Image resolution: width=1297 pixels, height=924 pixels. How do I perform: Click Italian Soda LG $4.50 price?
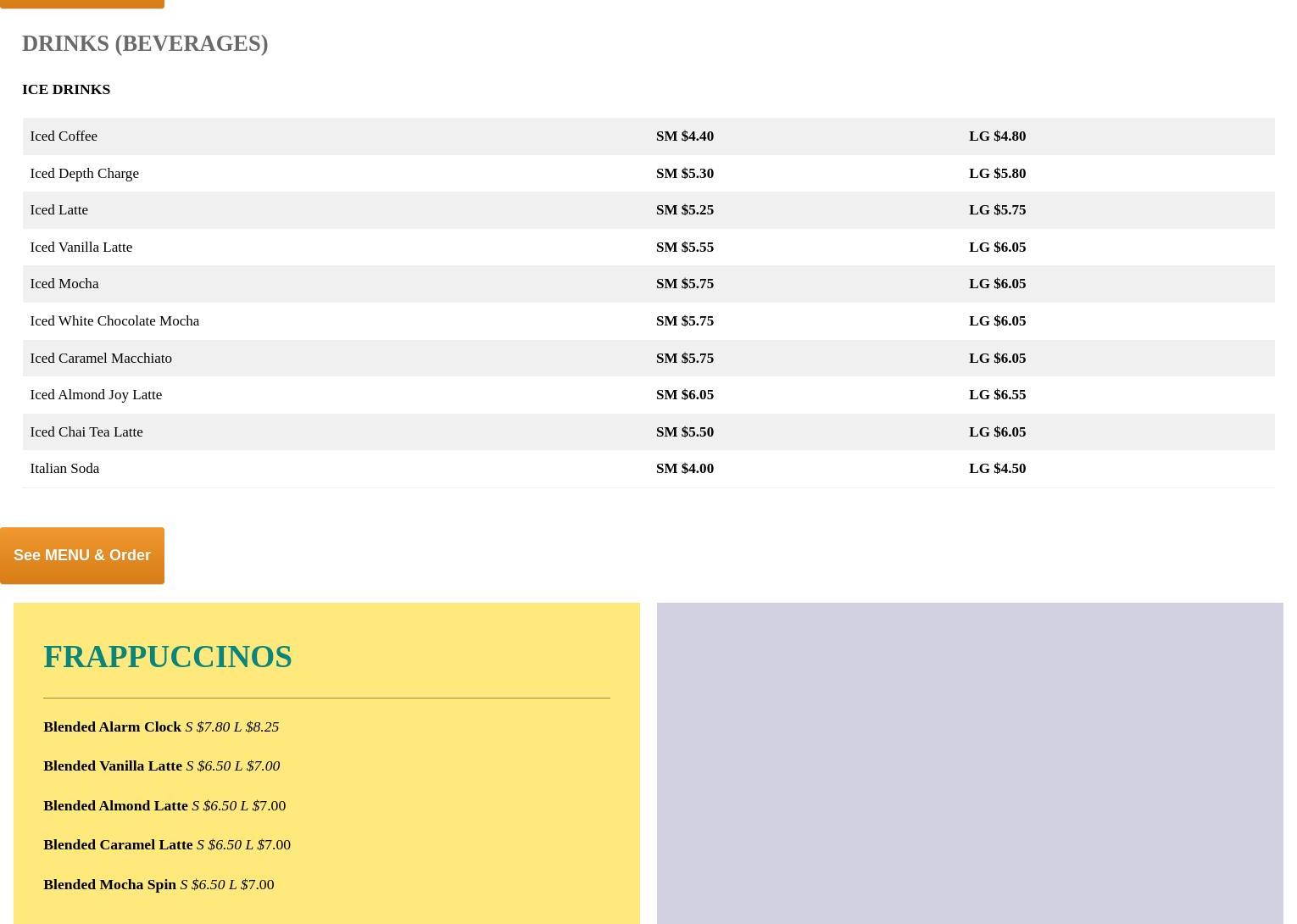pyautogui.click(x=997, y=469)
